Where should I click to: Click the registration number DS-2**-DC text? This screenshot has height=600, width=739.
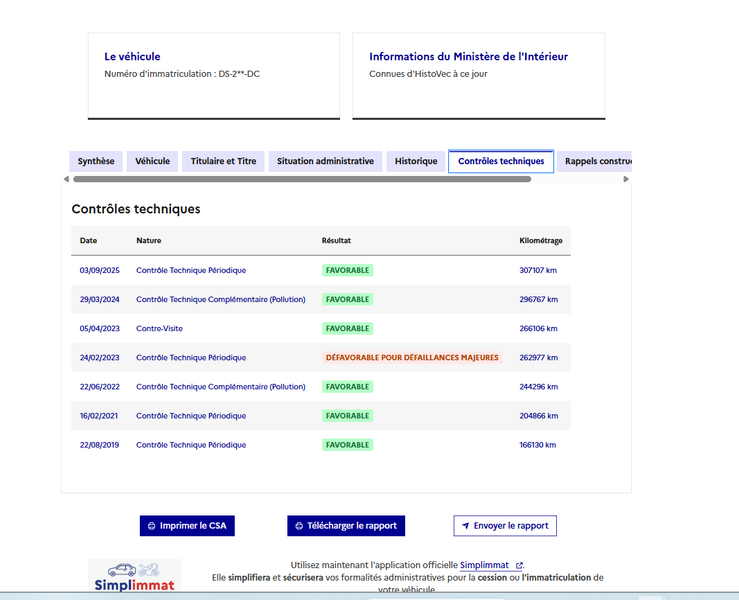click(x=239, y=74)
